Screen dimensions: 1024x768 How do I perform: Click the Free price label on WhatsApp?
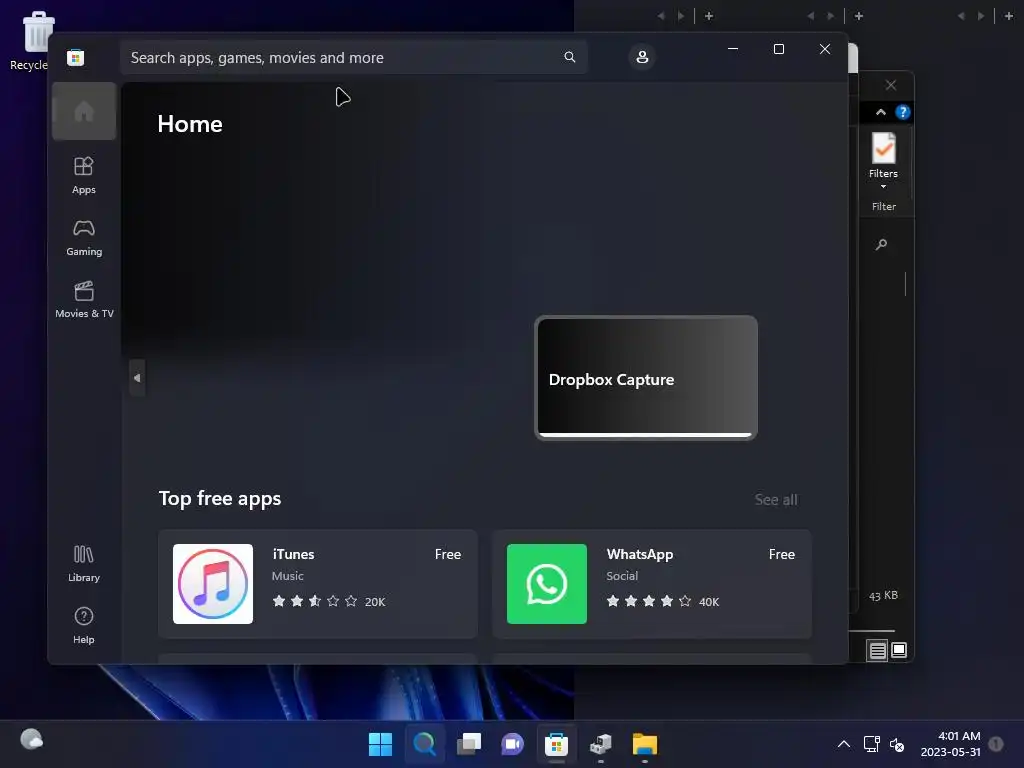(x=782, y=554)
